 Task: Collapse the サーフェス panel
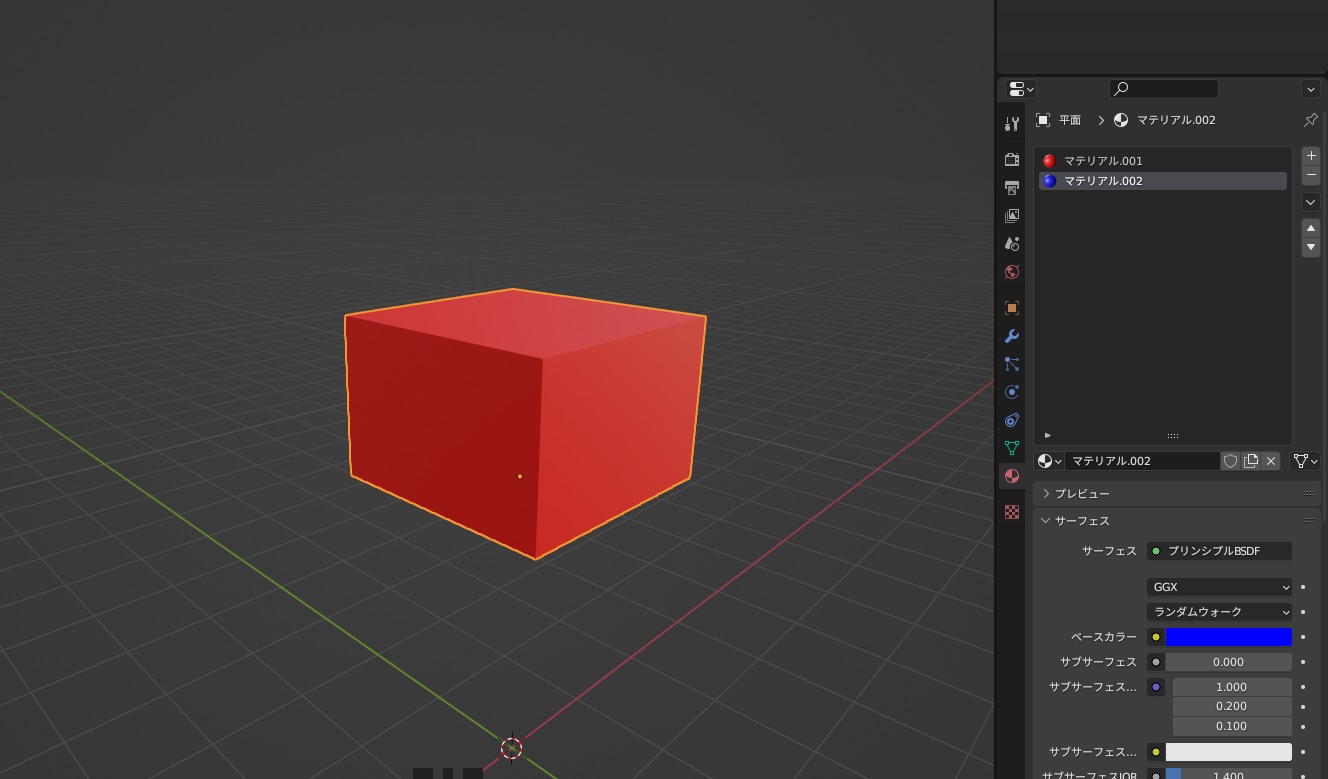point(1081,520)
